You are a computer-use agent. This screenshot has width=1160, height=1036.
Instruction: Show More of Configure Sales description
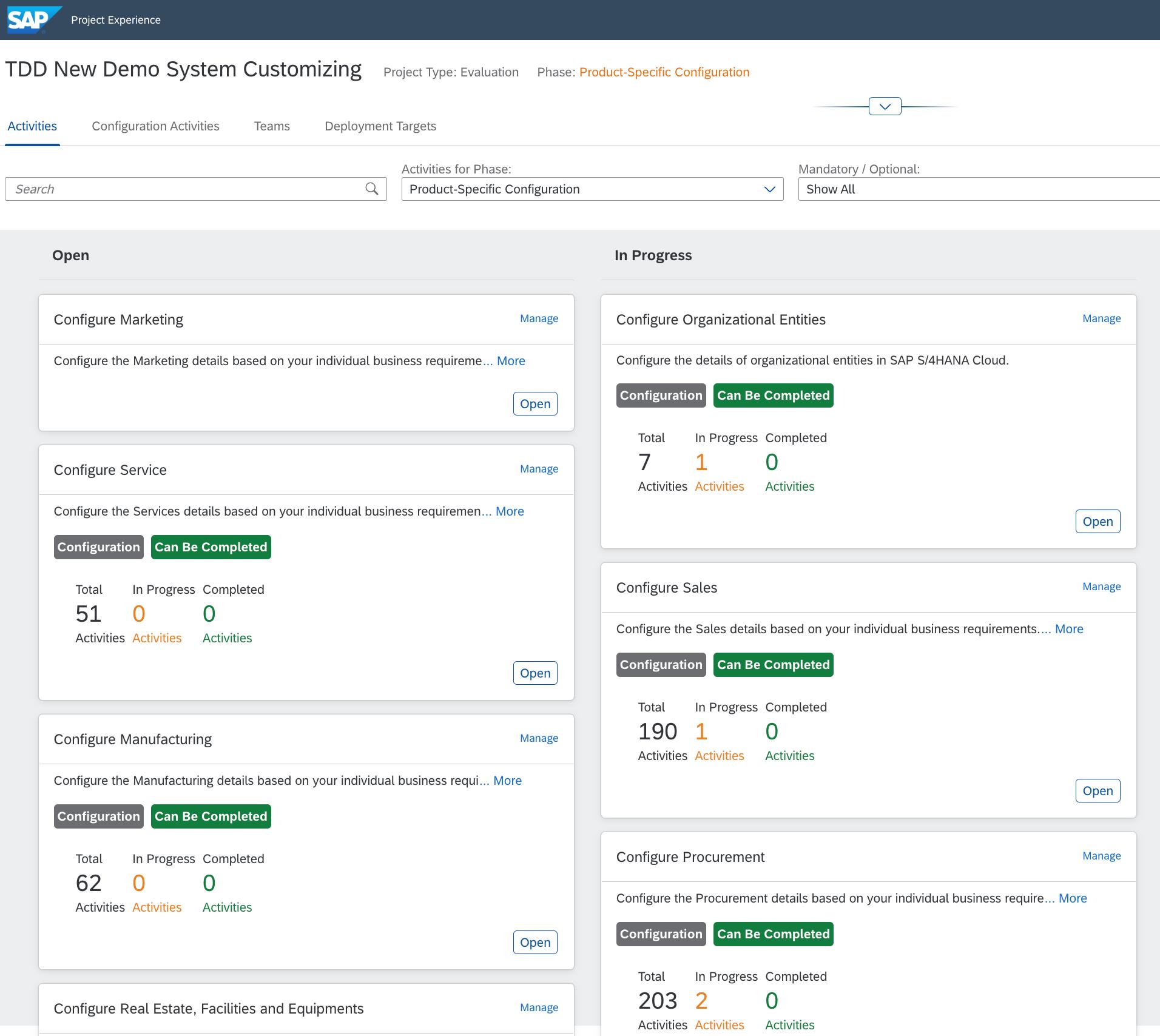(1069, 629)
